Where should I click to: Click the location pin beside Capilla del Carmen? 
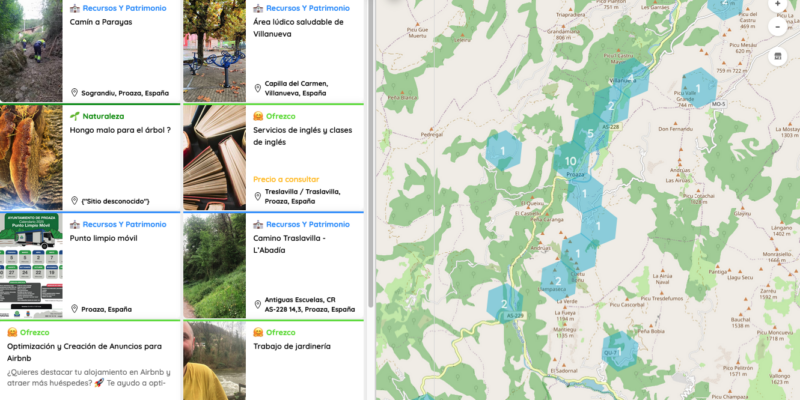tap(258, 88)
